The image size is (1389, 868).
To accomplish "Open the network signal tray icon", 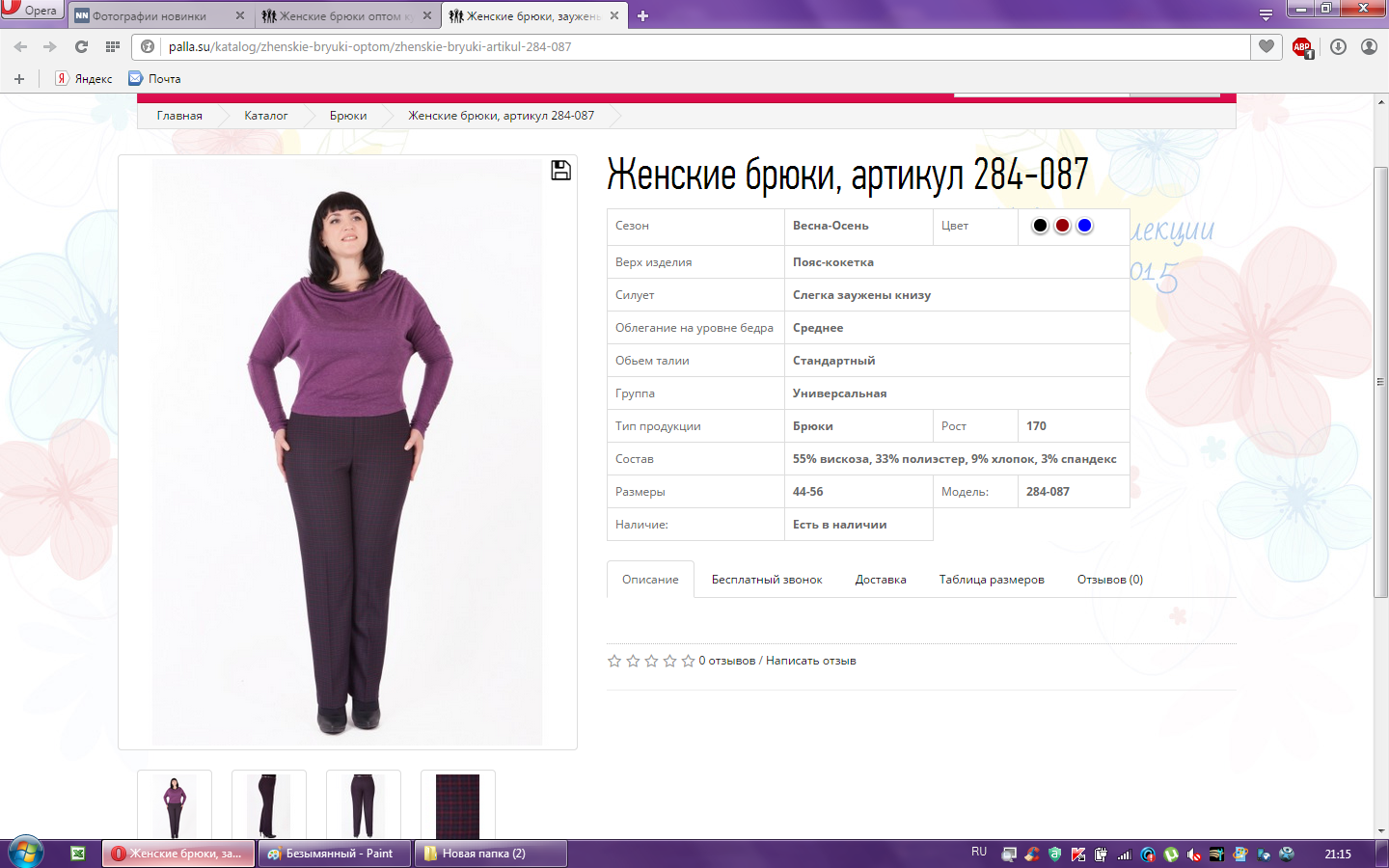I will [1125, 854].
